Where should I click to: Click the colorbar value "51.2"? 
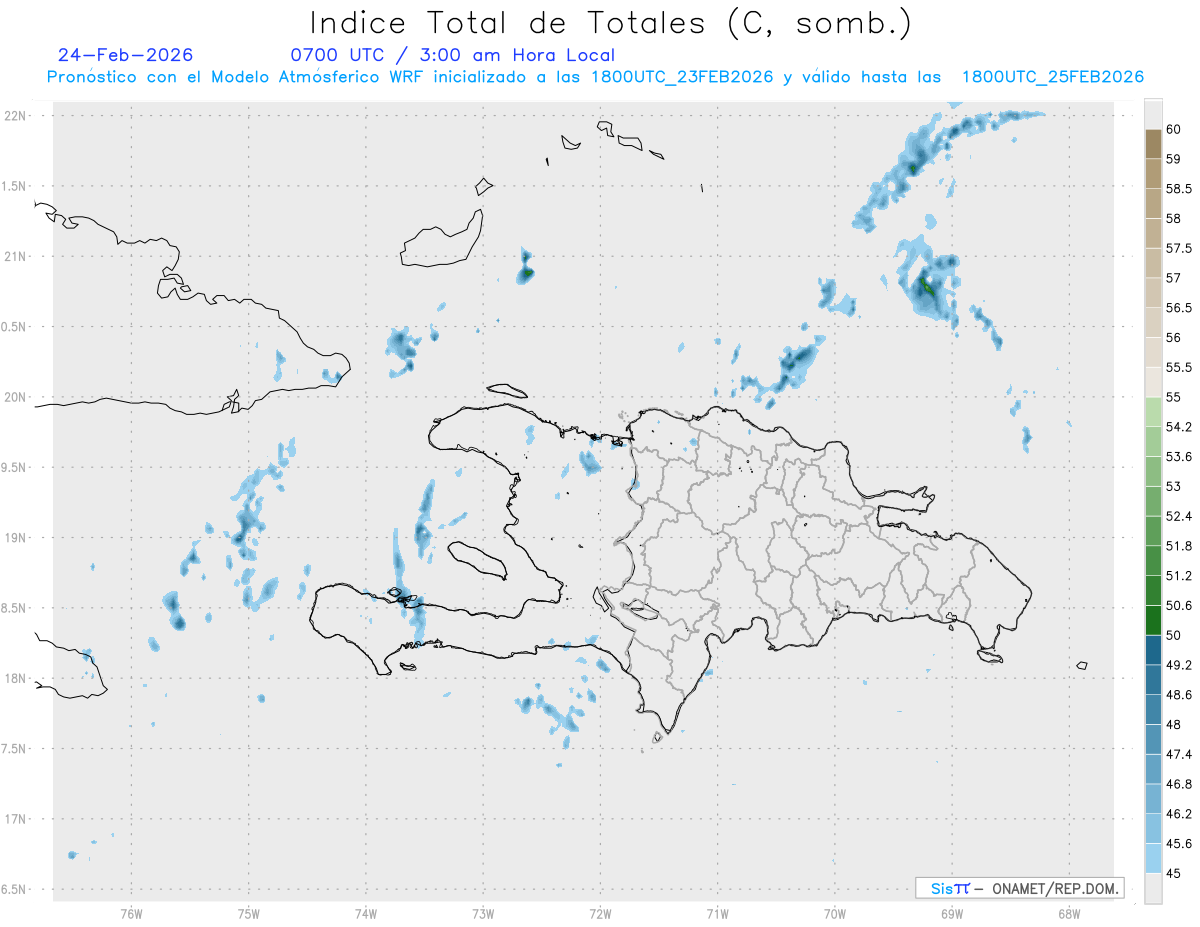(1178, 576)
